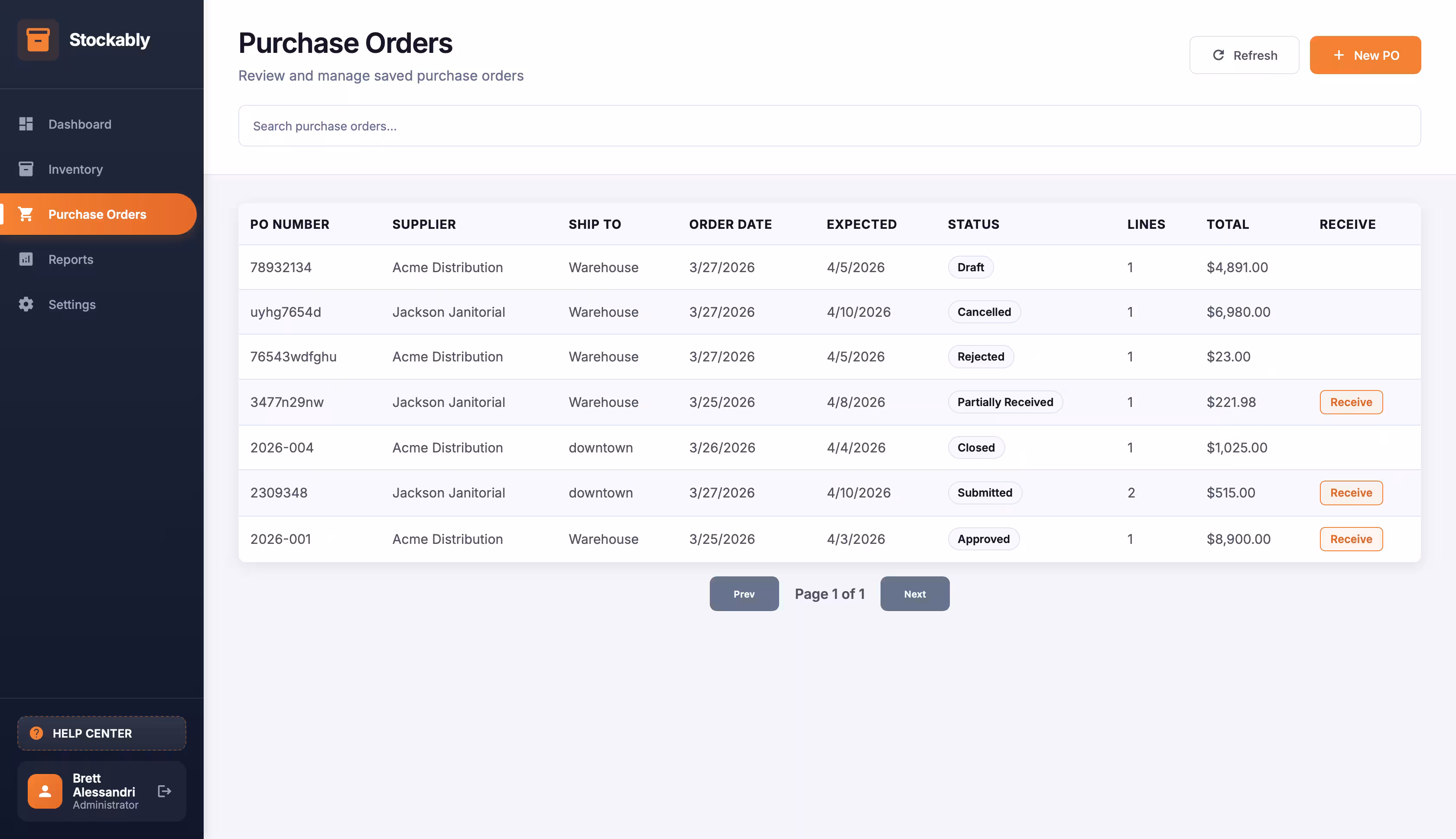Click the Prev pagination button
This screenshot has width=1456, height=839.
point(744,594)
